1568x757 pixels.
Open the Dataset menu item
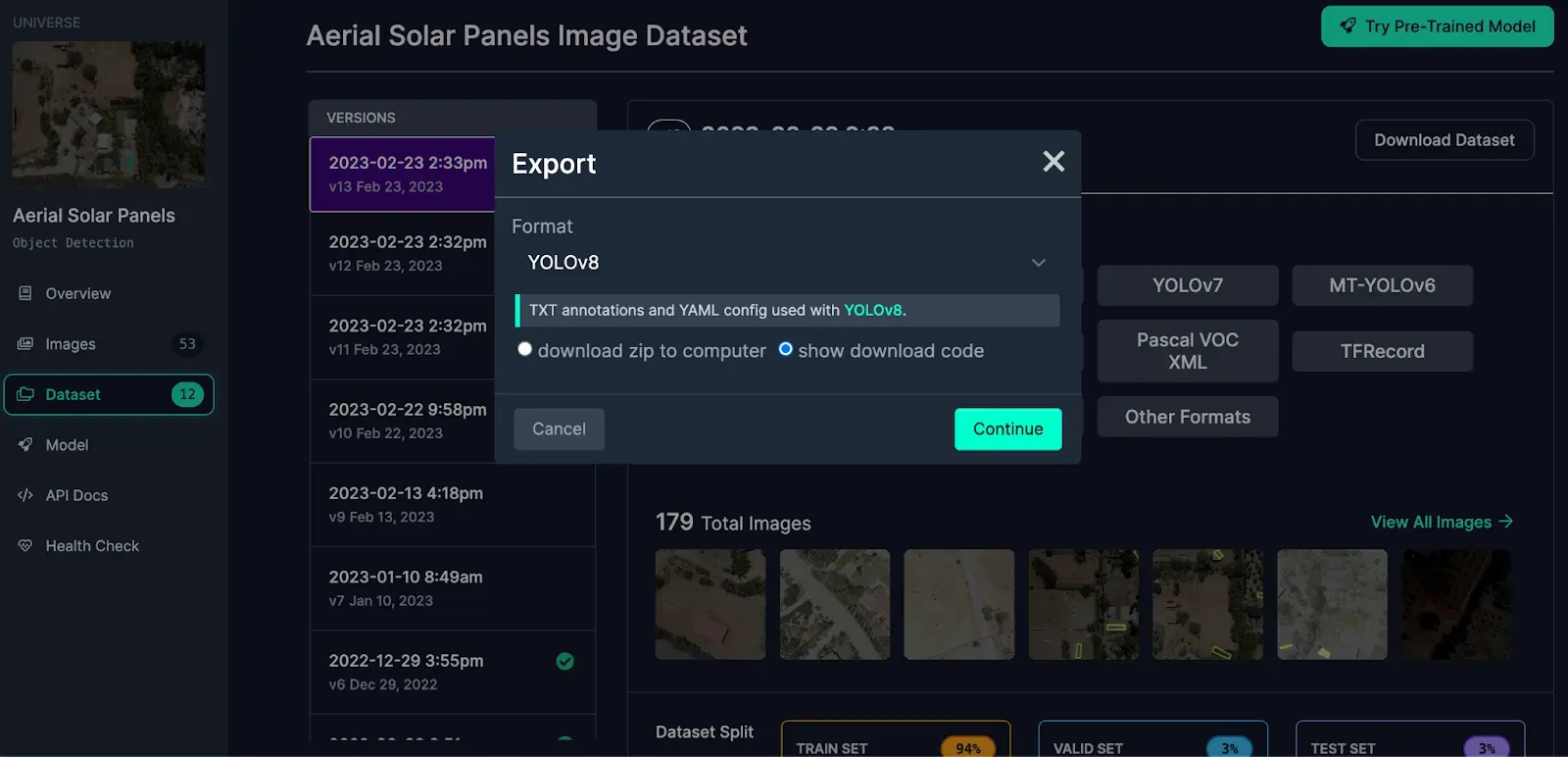[x=109, y=394]
